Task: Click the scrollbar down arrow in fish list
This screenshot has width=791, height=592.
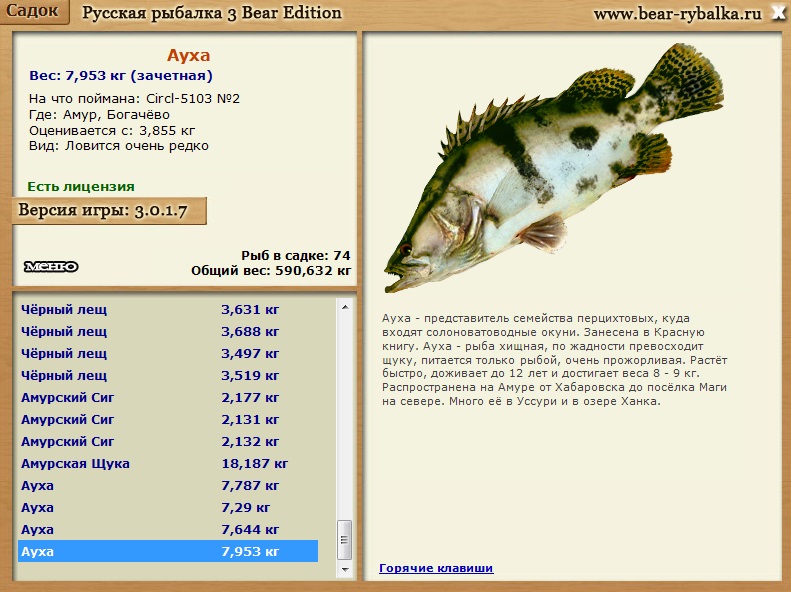Action: (345, 568)
